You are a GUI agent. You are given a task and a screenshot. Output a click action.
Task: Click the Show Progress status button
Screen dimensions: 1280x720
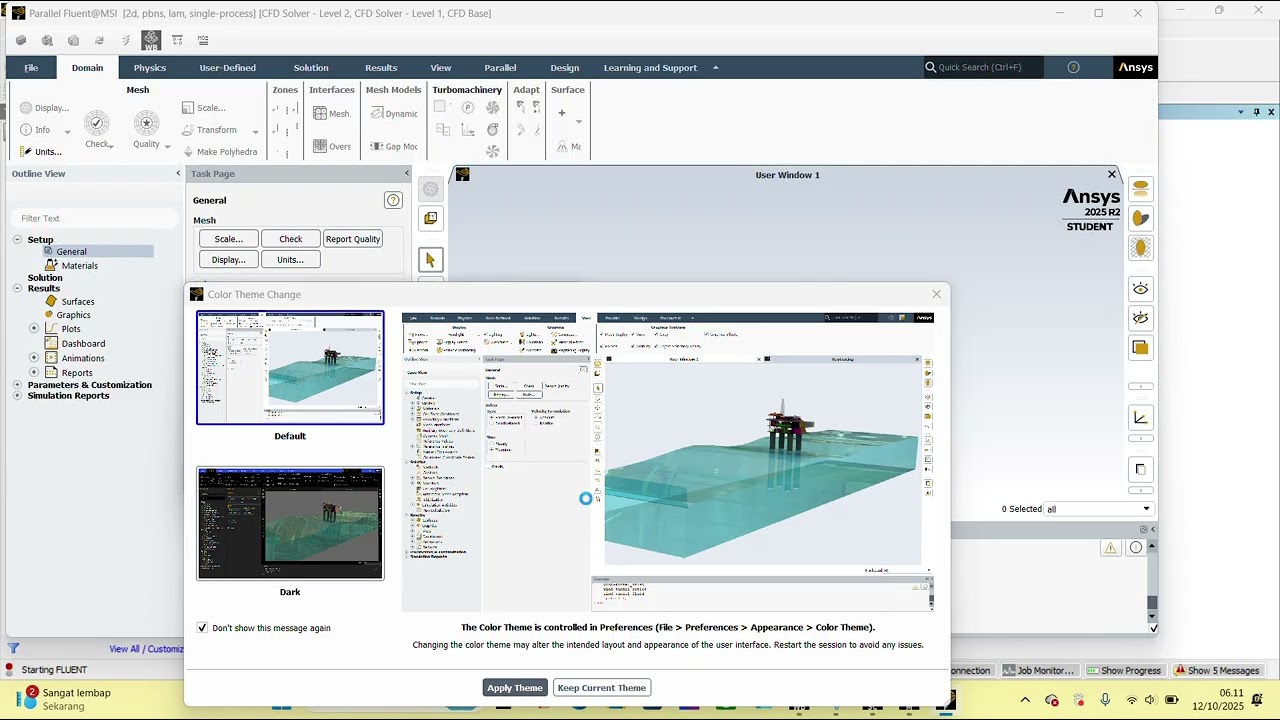click(x=1125, y=670)
